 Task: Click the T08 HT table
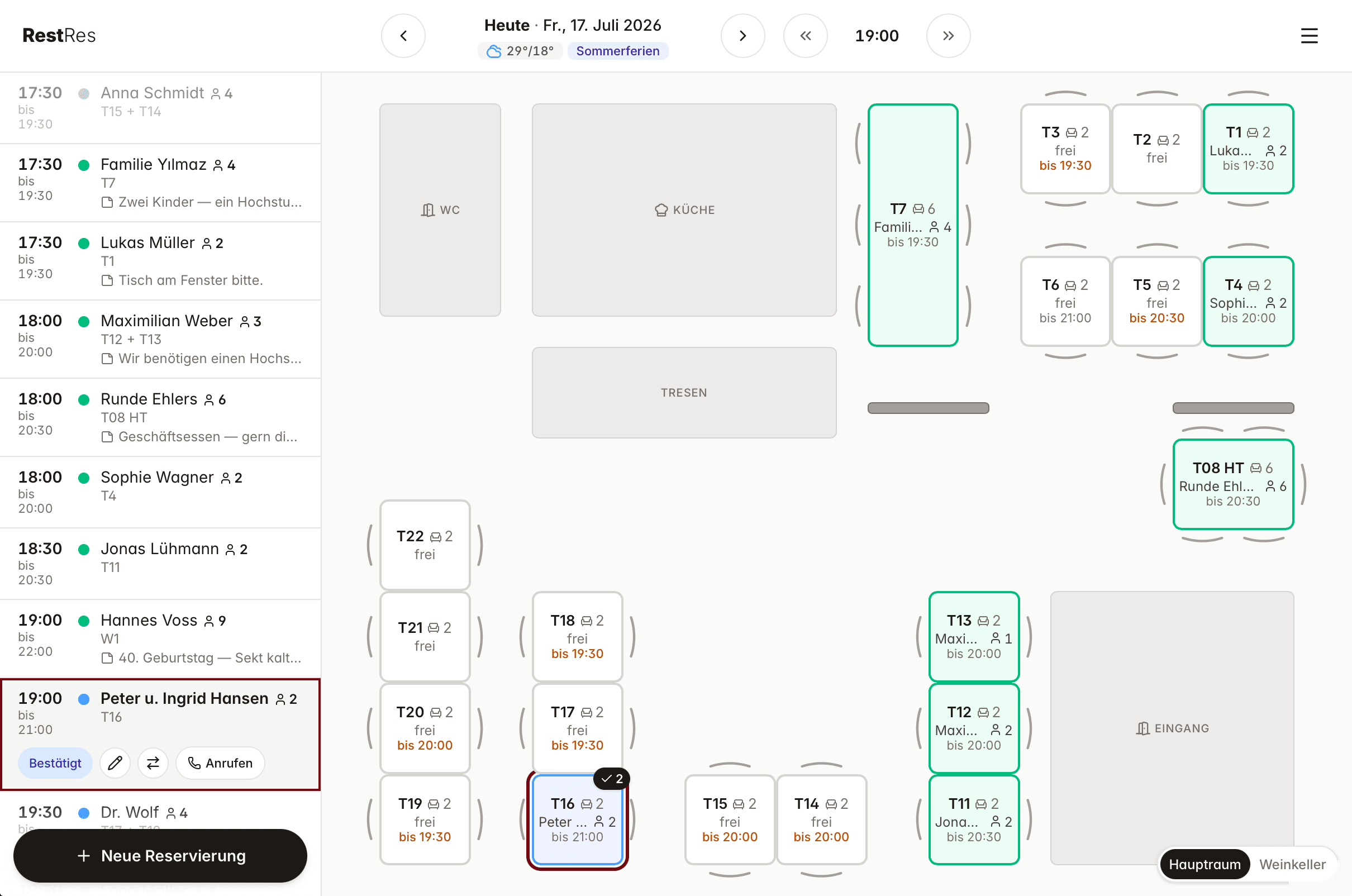[1233, 484]
